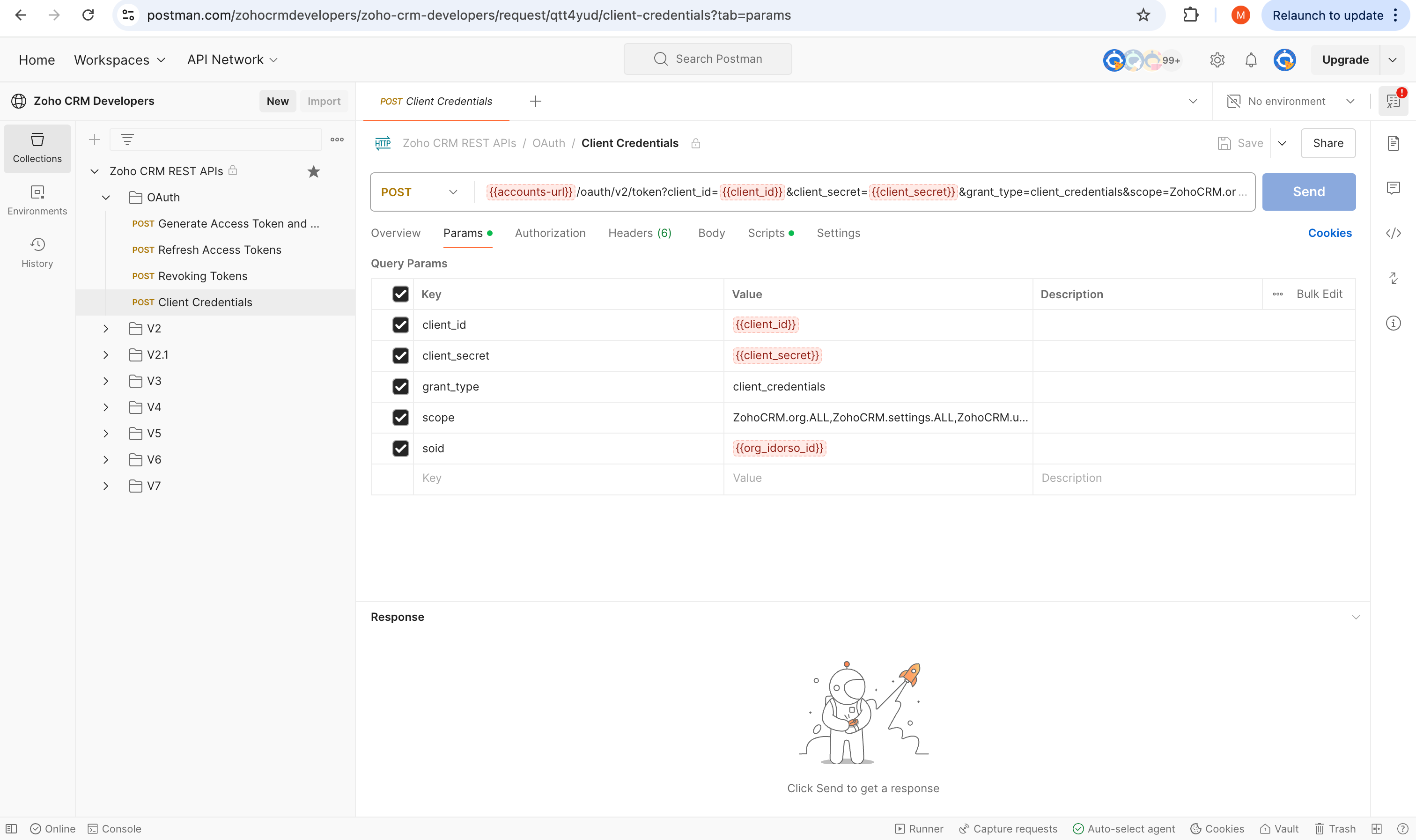Open the POST method dropdown
This screenshot has width=1416, height=840.
click(x=420, y=192)
